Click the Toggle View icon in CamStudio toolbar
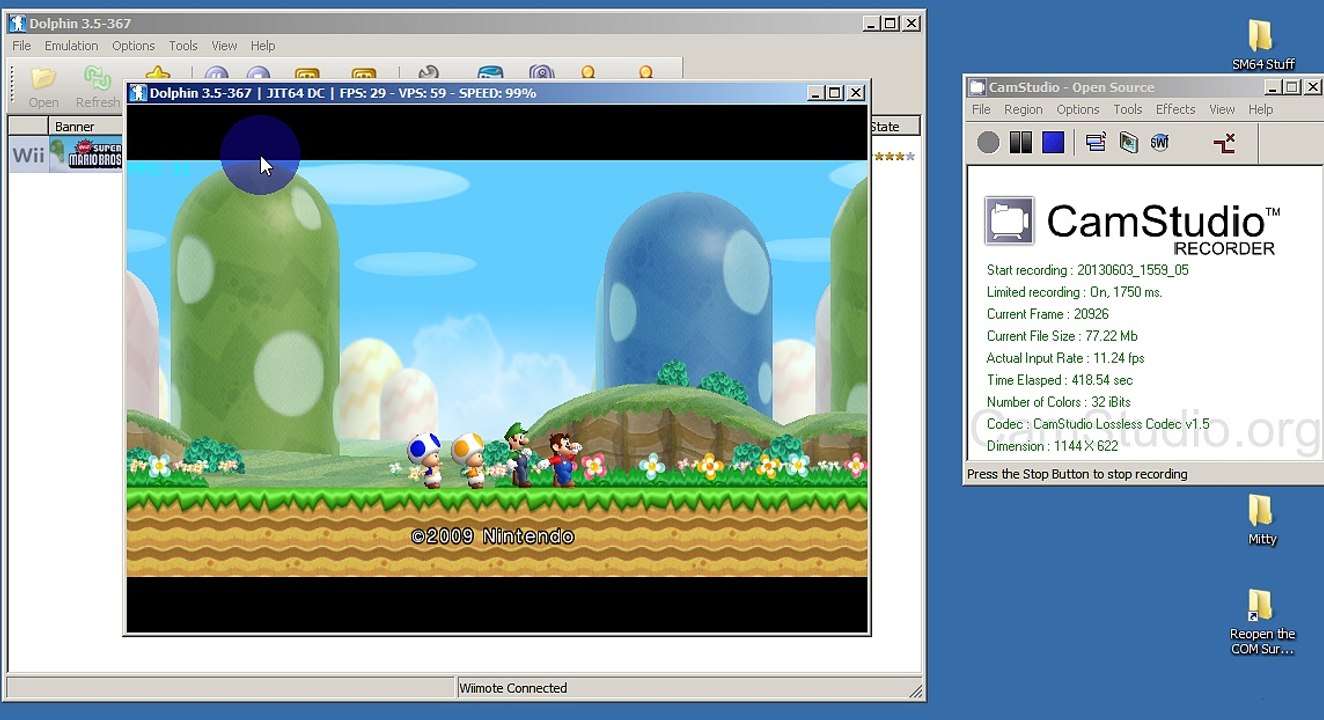 tap(1096, 143)
